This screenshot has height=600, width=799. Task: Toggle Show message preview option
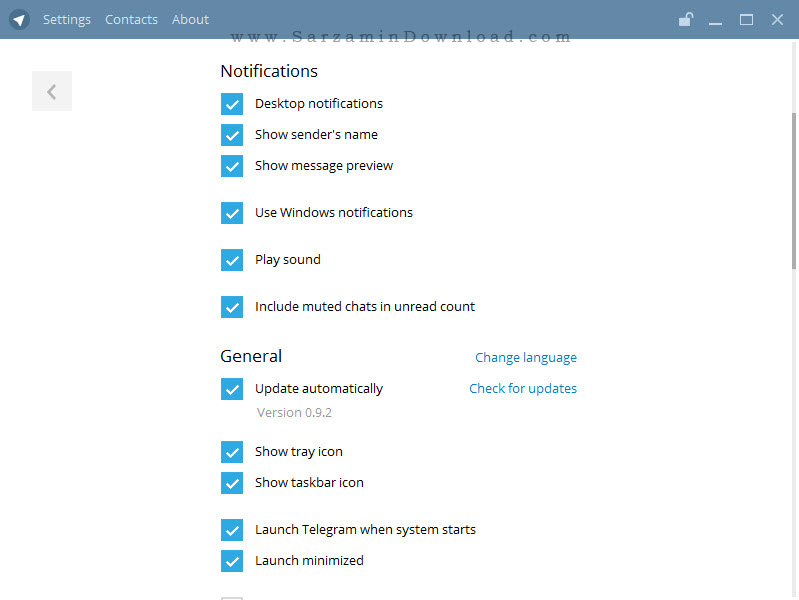click(232, 166)
